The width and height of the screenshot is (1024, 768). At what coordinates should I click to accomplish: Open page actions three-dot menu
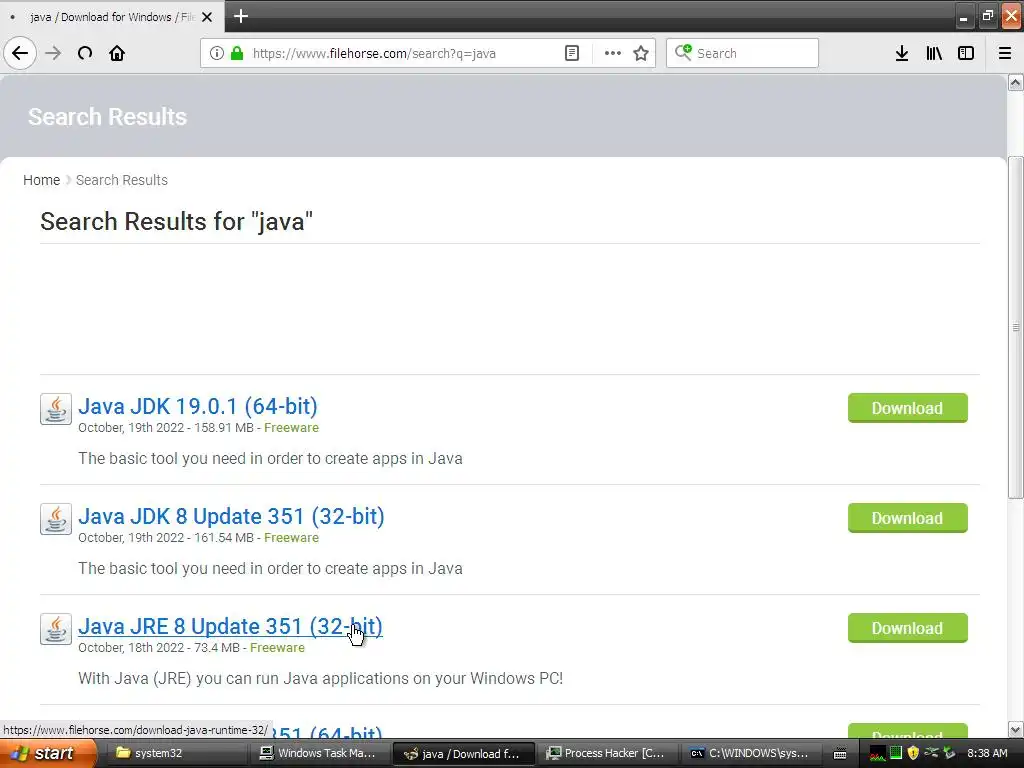point(613,53)
